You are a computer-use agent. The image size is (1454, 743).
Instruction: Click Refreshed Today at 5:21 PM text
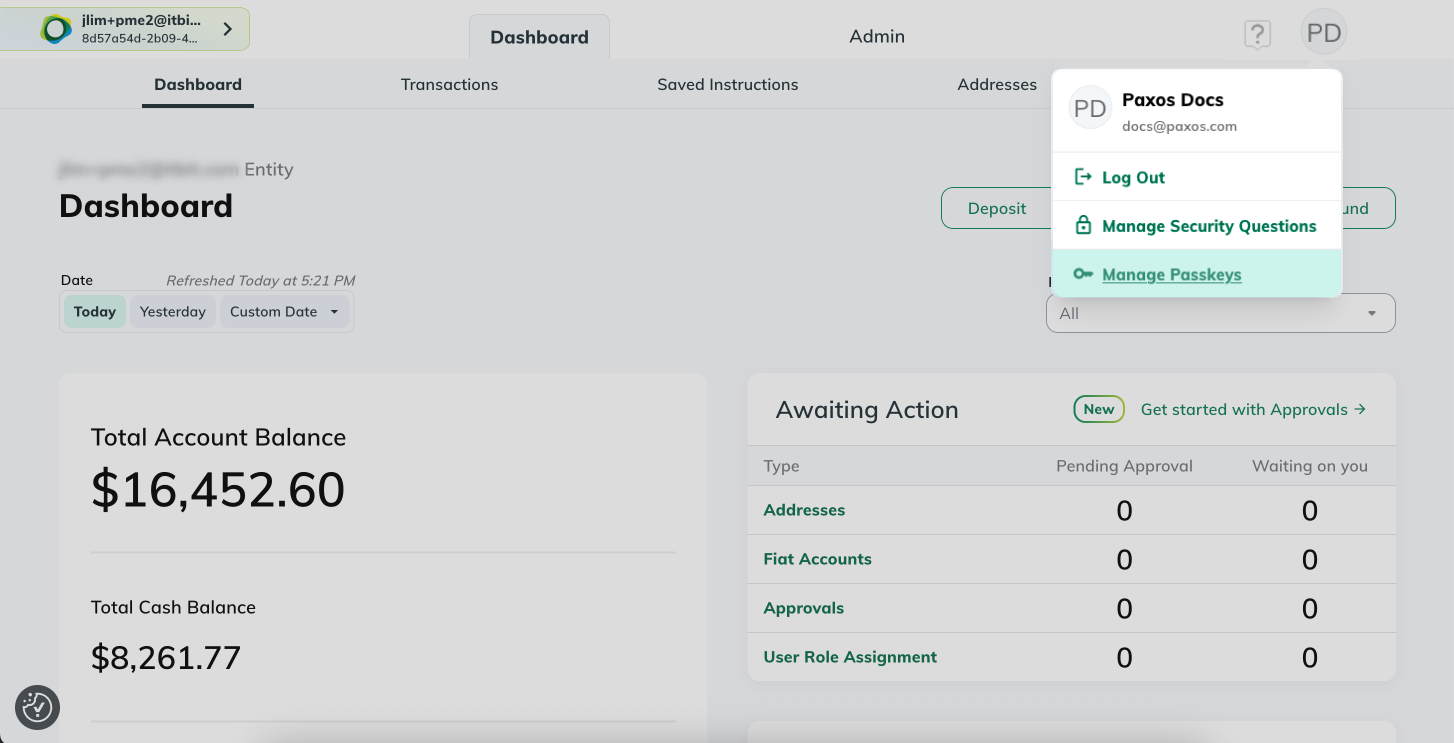(260, 281)
